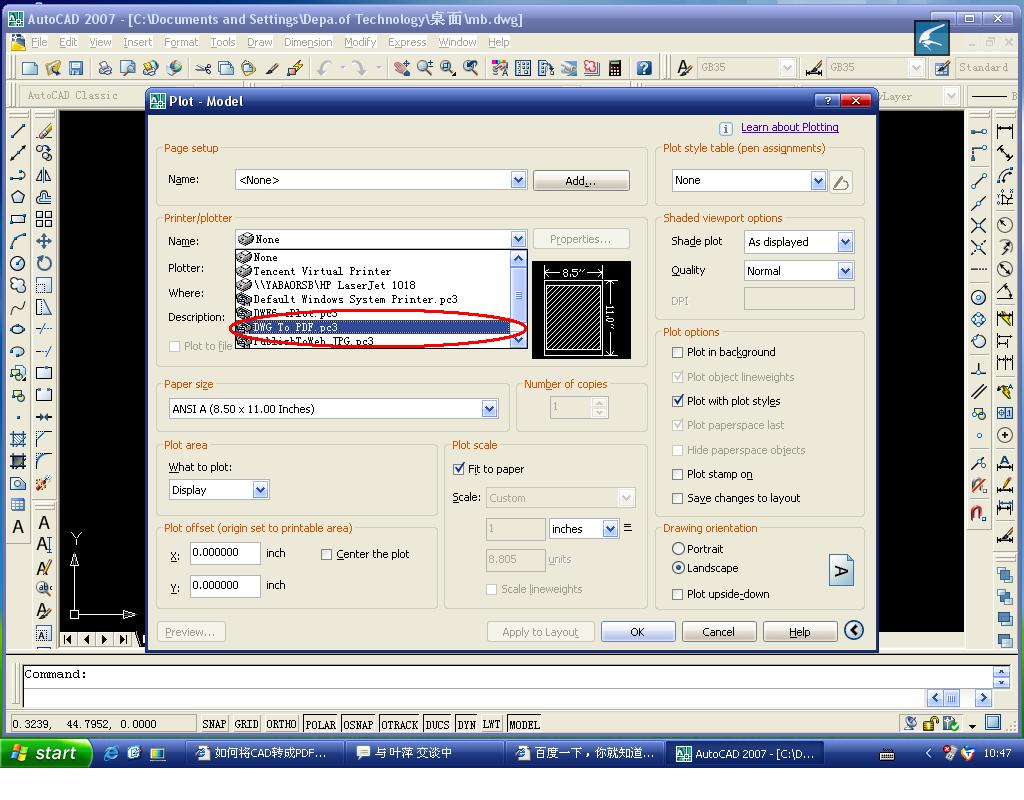Screen dimensions: 1024x800
Task: Click the OK button in Plot dialog
Action: point(637,632)
